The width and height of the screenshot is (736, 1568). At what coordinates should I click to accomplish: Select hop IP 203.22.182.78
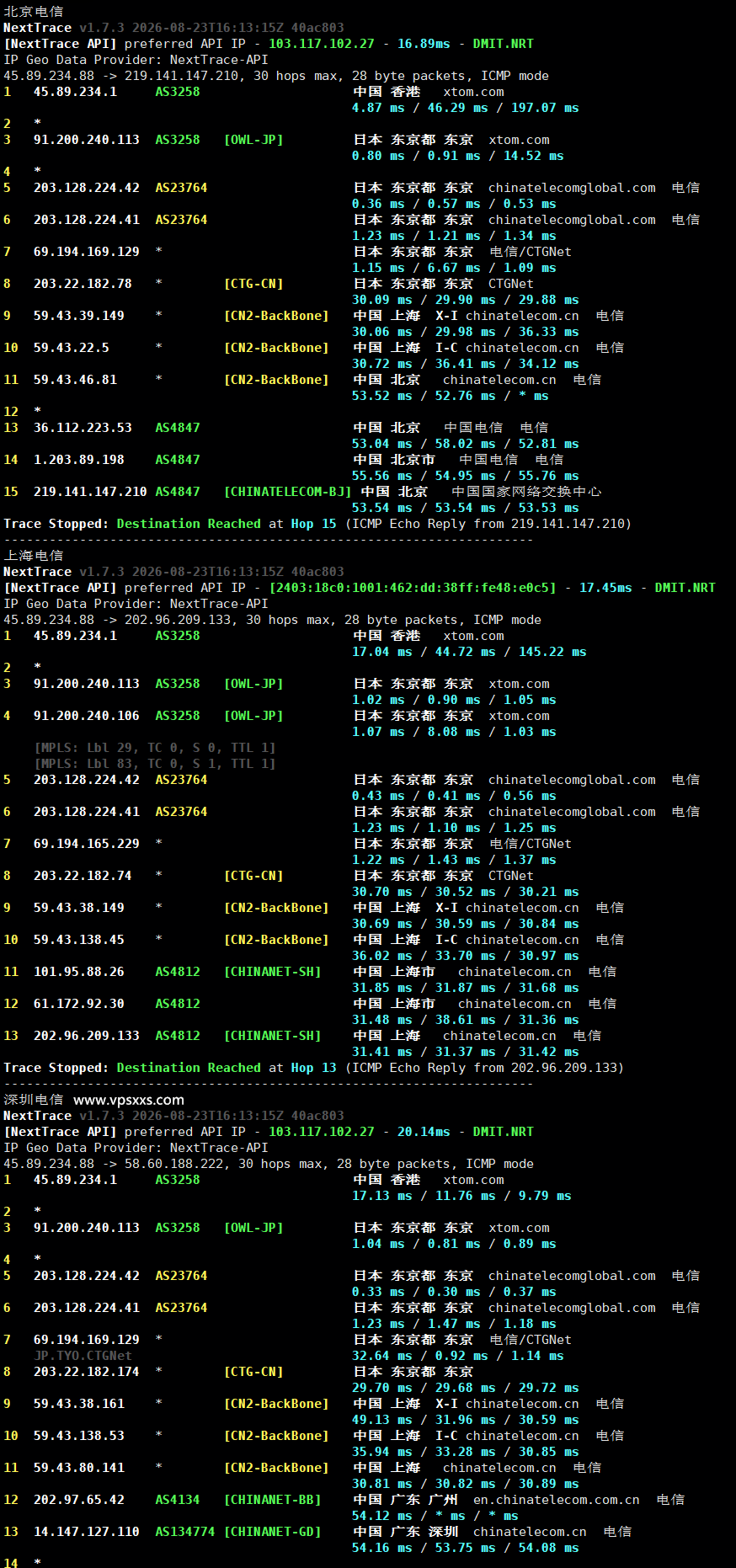(x=83, y=284)
